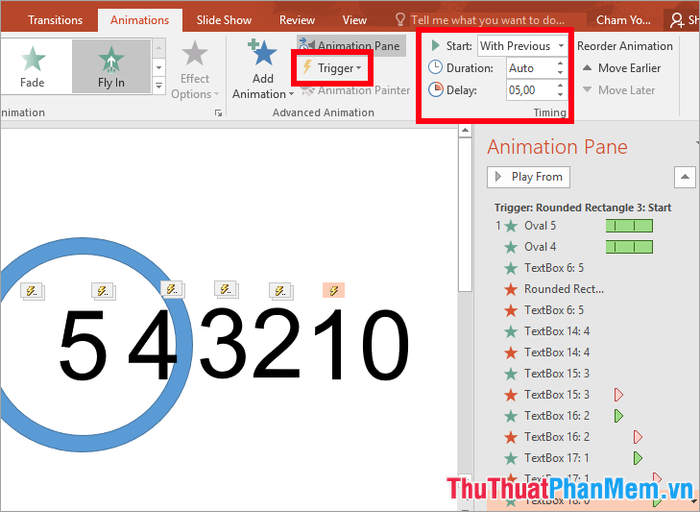The width and height of the screenshot is (700, 512).
Task: Expand the animation gallery More arrow
Action: point(159,86)
